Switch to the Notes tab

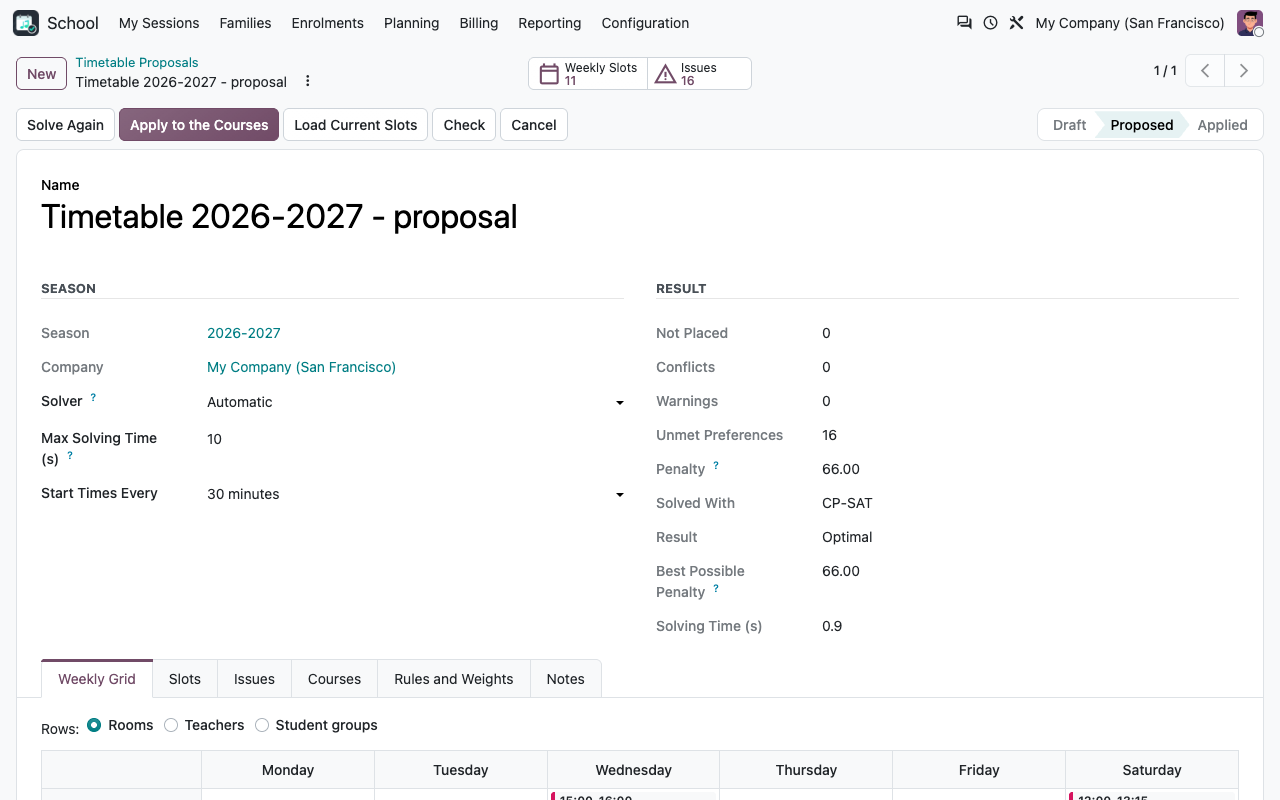tap(566, 679)
